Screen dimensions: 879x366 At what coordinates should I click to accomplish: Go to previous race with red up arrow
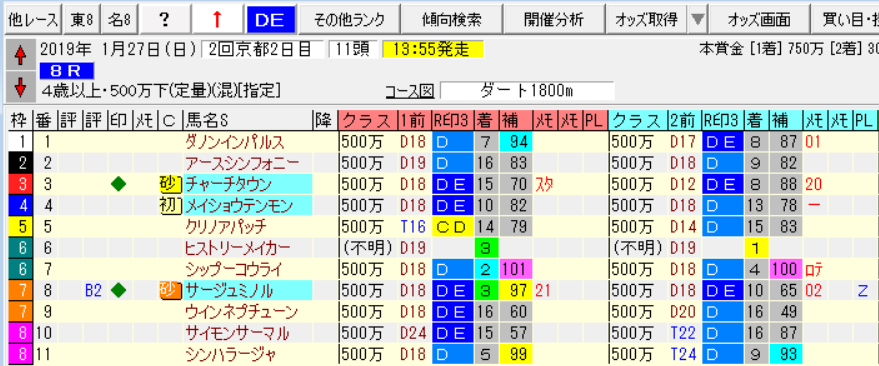pyautogui.click(x=20, y=56)
